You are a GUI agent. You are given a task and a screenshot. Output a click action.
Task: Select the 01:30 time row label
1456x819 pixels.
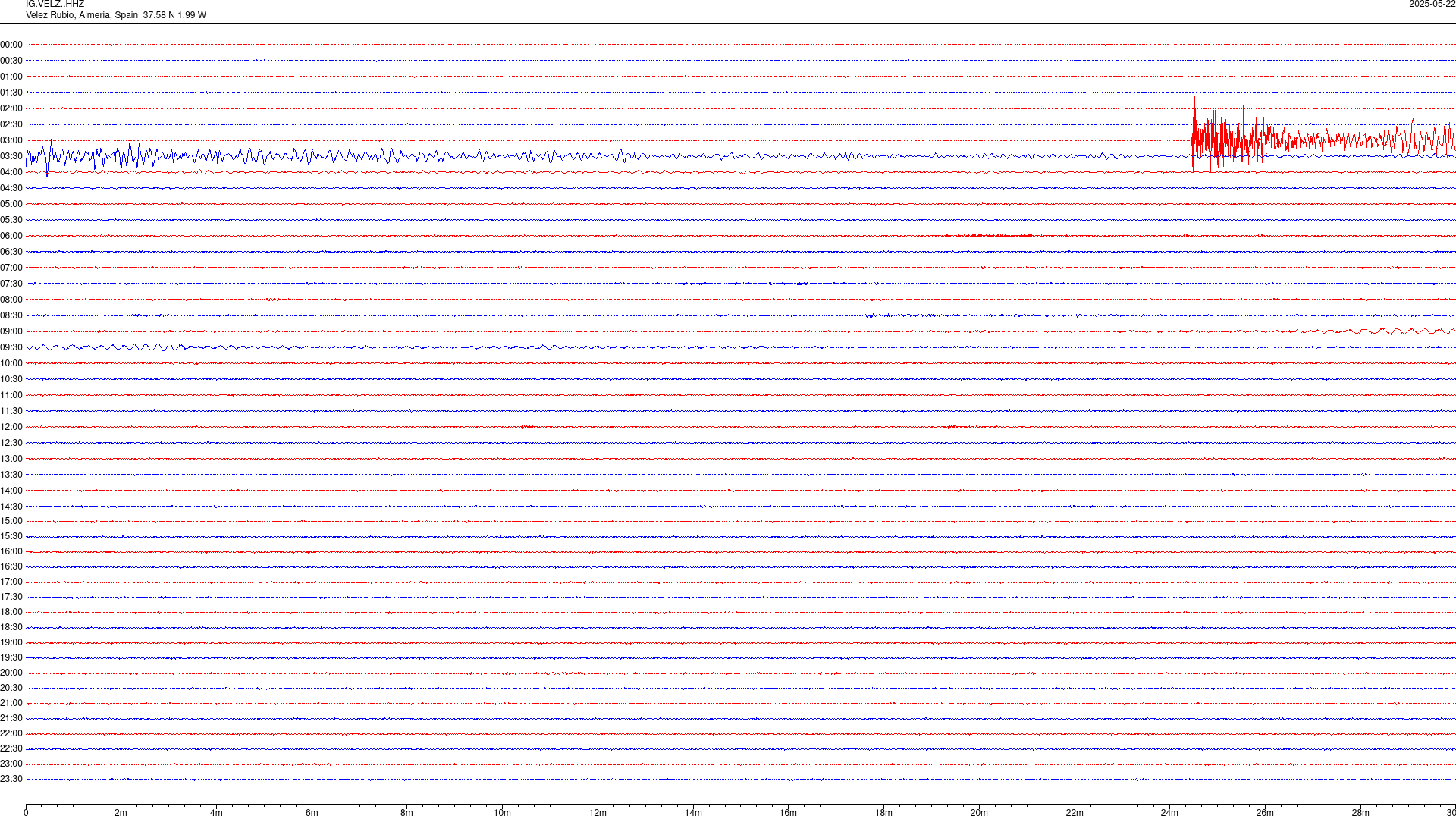(11, 93)
